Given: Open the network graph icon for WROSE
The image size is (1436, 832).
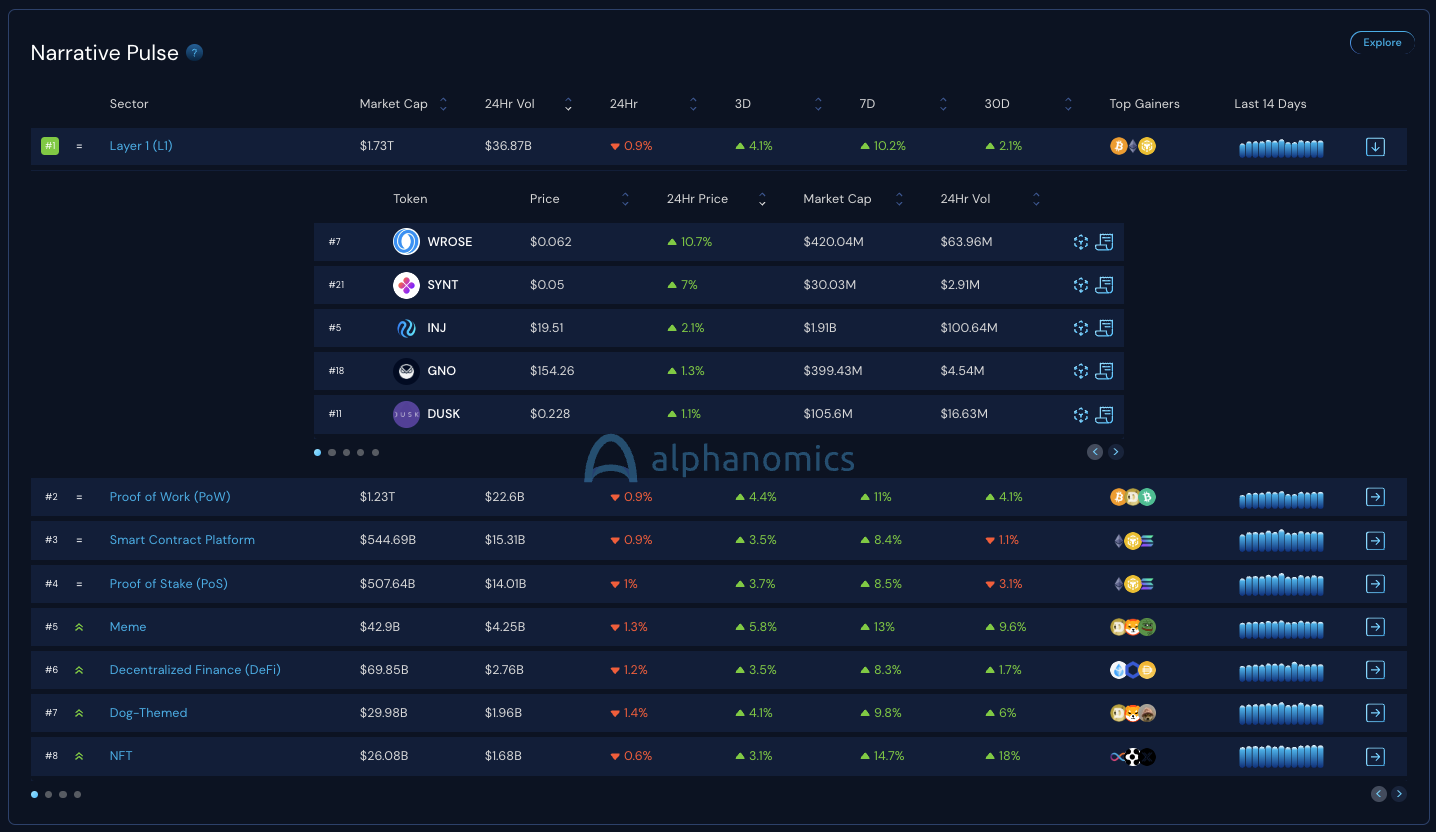Looking at the screenshot, I should click(x=1080, y=242).
